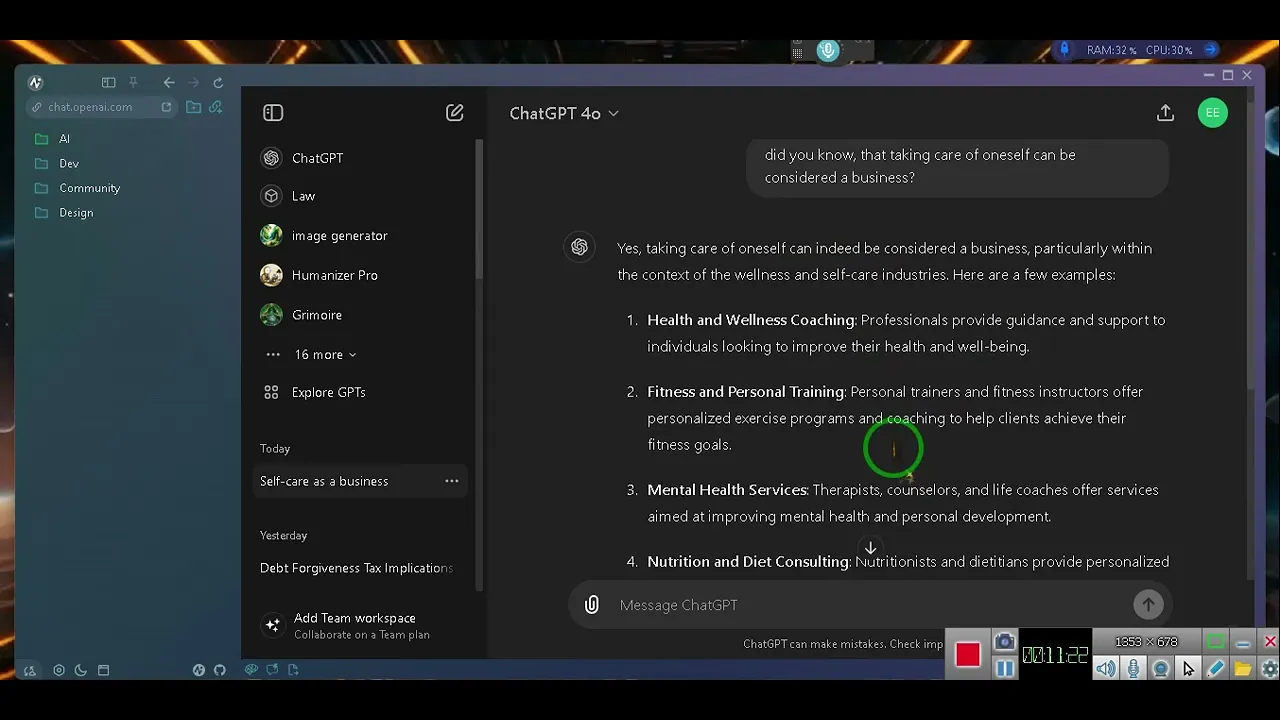The image size is (1280, 720).
Task: Open the GitHub icon in bottom bar
Action: point(220,670)
